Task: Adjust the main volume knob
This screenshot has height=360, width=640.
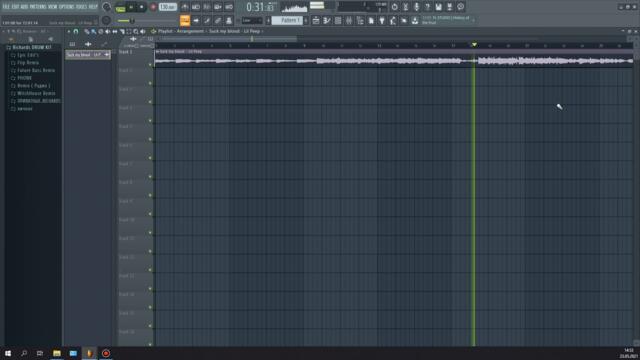Action: tap(106, 7)
